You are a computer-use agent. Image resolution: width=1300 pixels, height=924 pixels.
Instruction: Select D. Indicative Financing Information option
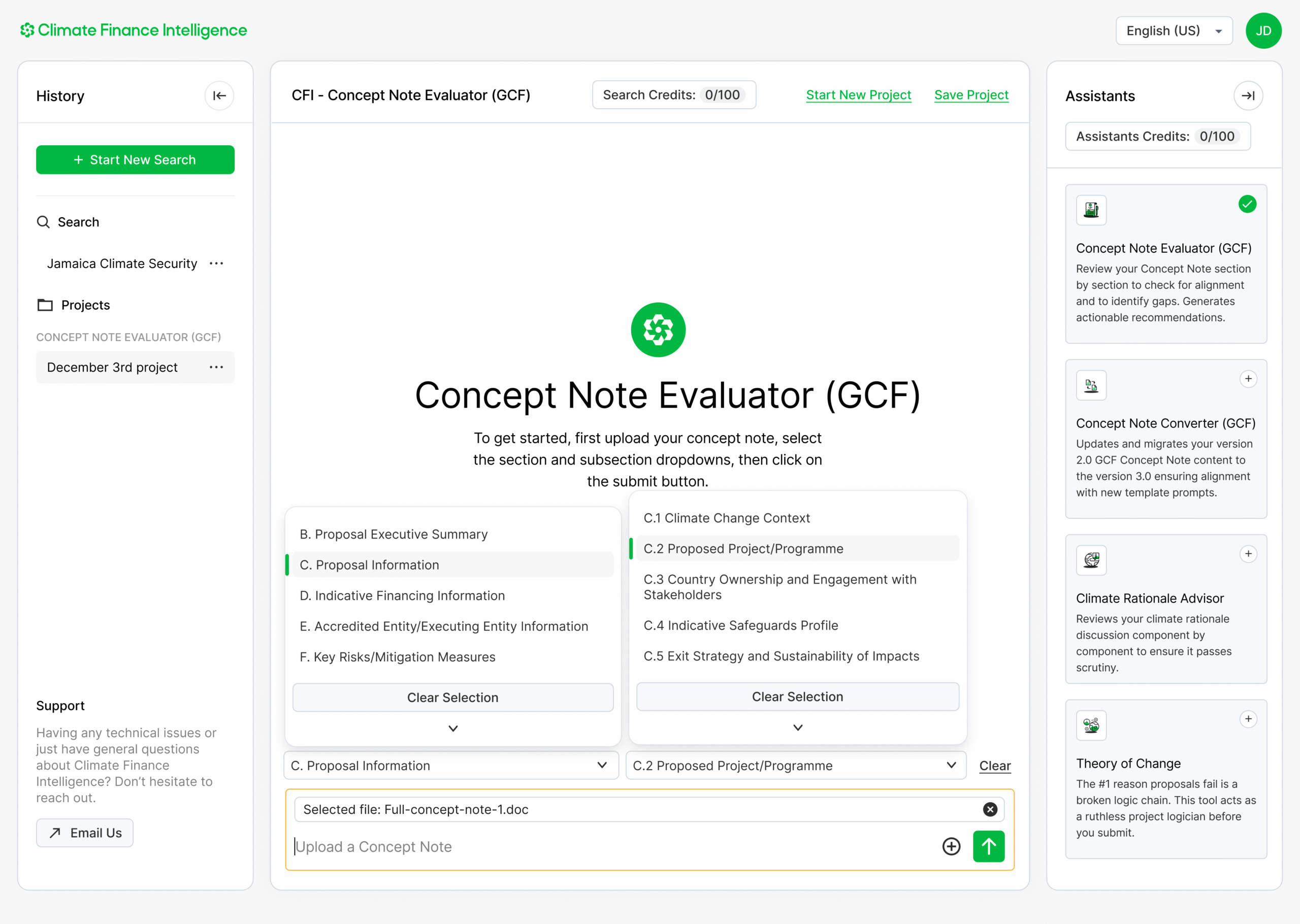[x=402, y=596]
